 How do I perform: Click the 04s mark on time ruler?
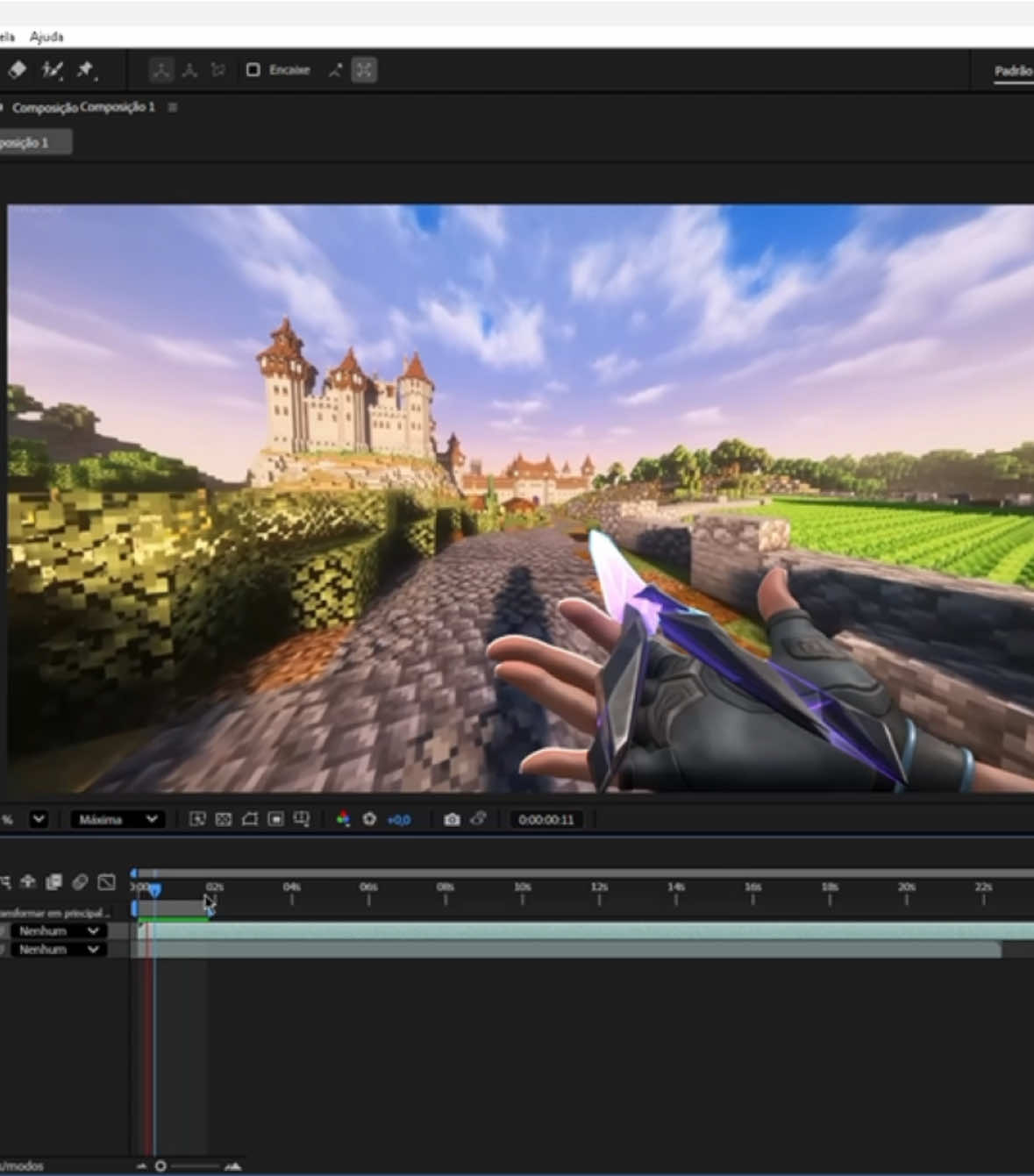coord(292,887)
